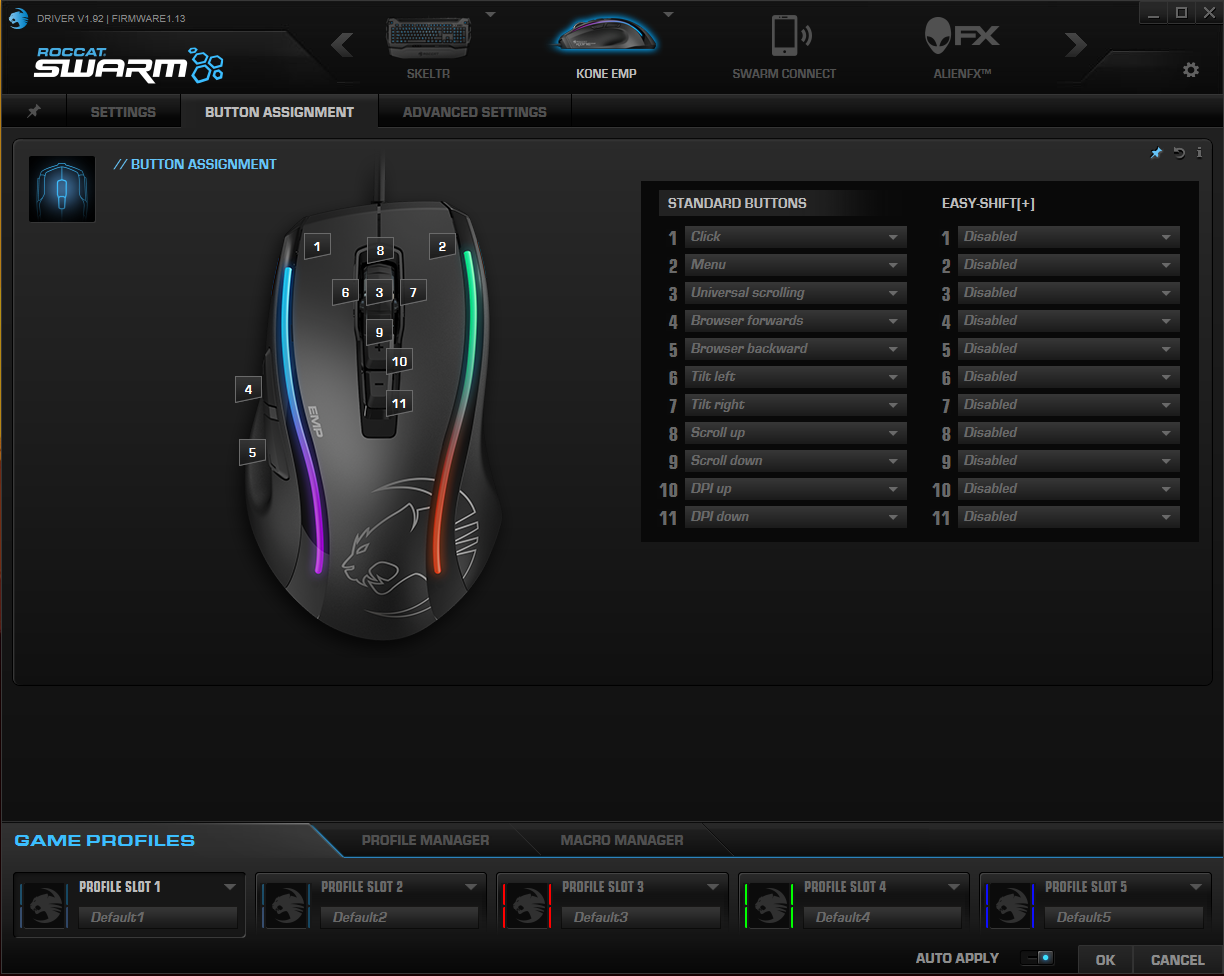1224x976 pixels.
Task: Open the DPI down dropdown
Action: (795, 517)
